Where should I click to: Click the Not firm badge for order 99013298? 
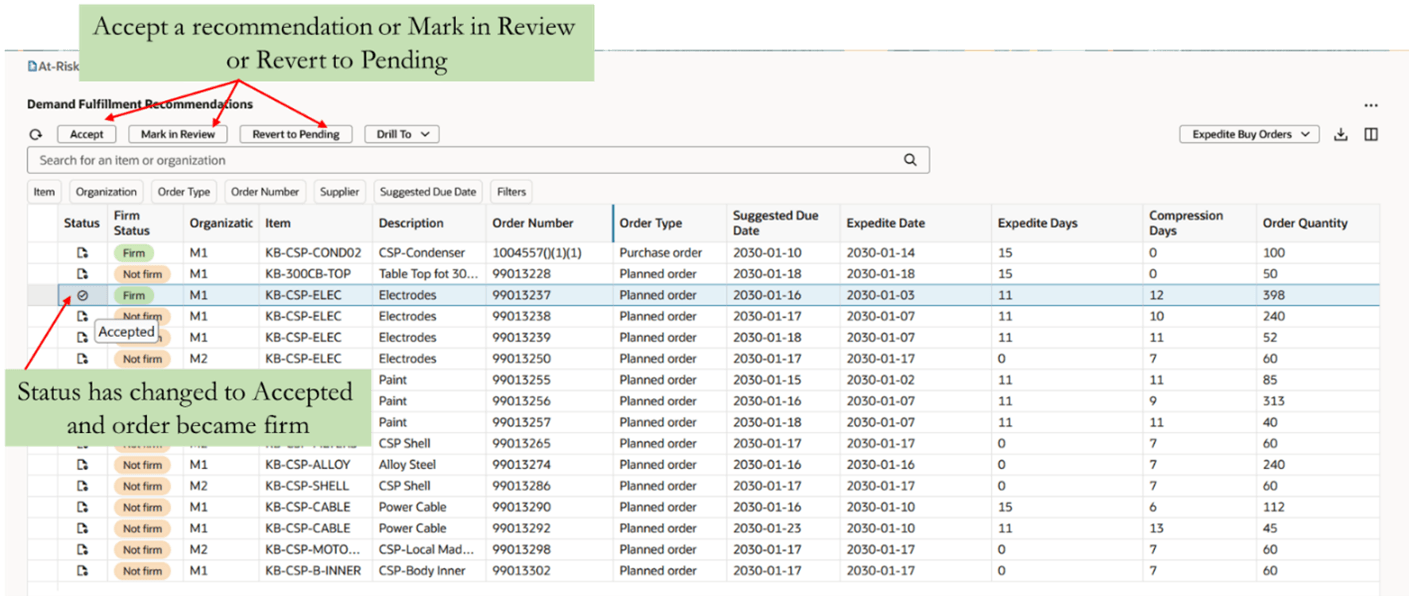tap(142, 550)
